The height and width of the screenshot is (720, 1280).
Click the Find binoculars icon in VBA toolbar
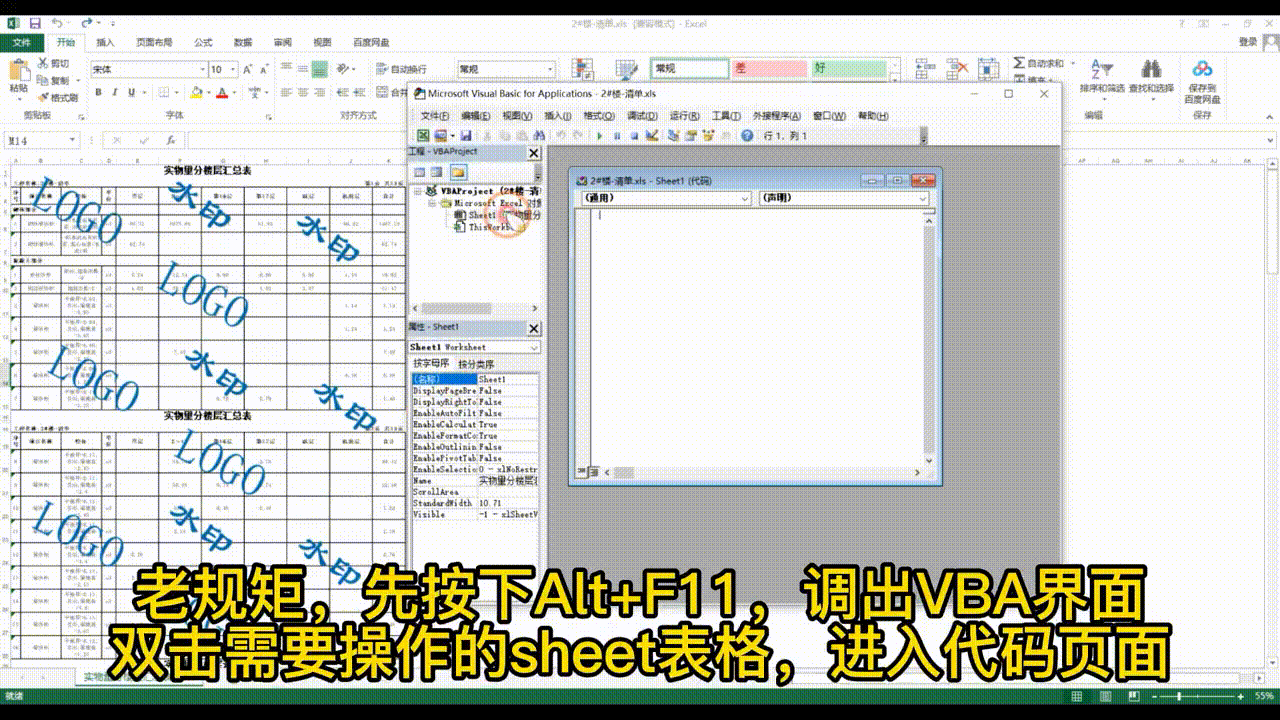[x=537, y=135]
